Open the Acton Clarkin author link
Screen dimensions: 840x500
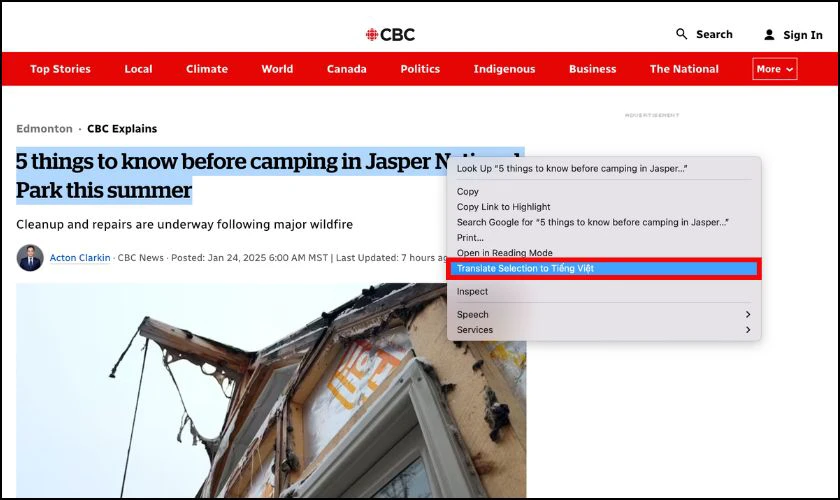coord(80,258)
